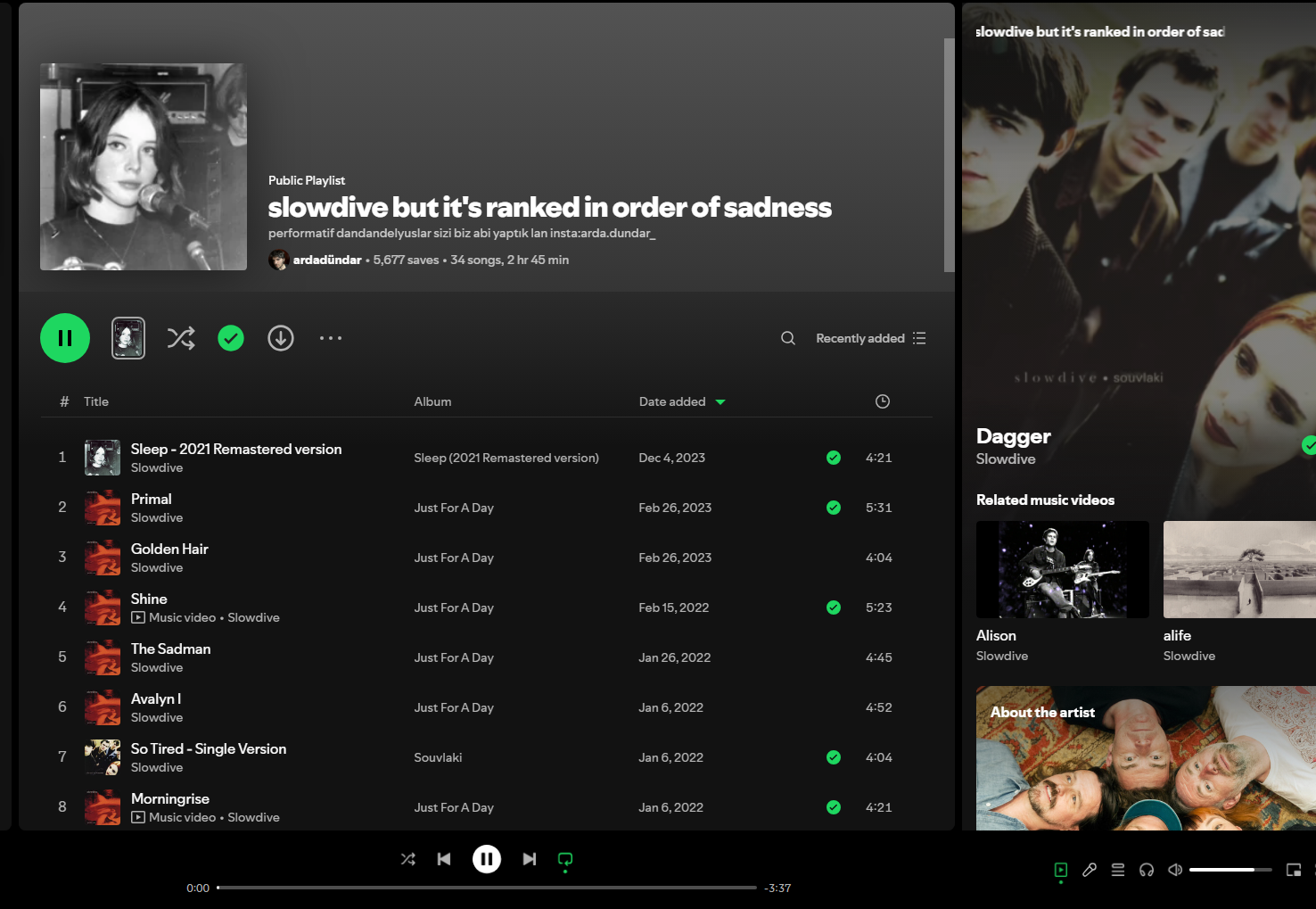1316x909 pixels.
Task: Open the connect to a device menu
Action: point(1147,870)
